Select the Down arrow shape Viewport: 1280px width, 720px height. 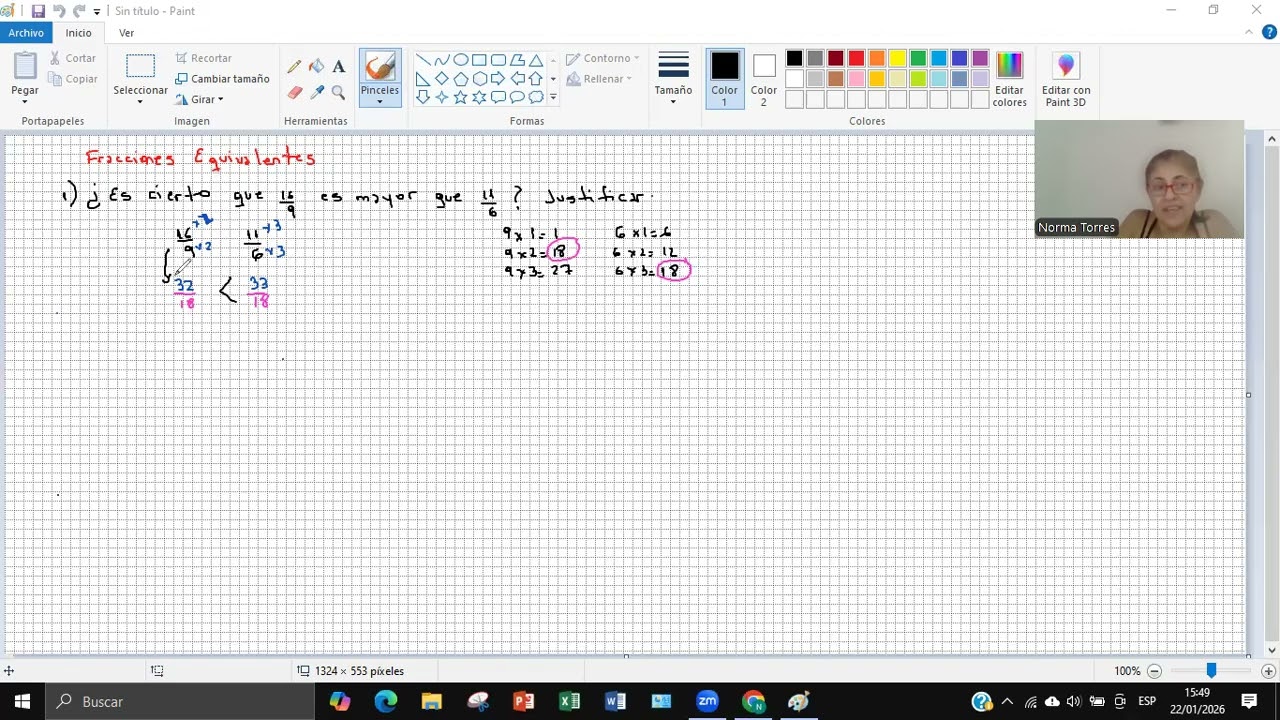[422, 97]
